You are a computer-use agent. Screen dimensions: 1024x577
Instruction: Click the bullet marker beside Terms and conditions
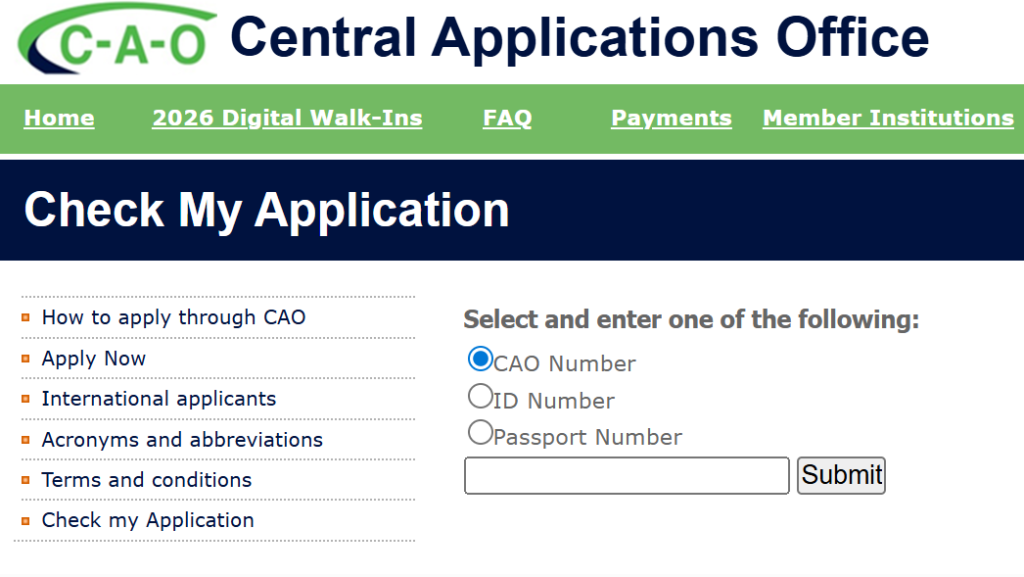pyautogui.click(x=25, y=480)
